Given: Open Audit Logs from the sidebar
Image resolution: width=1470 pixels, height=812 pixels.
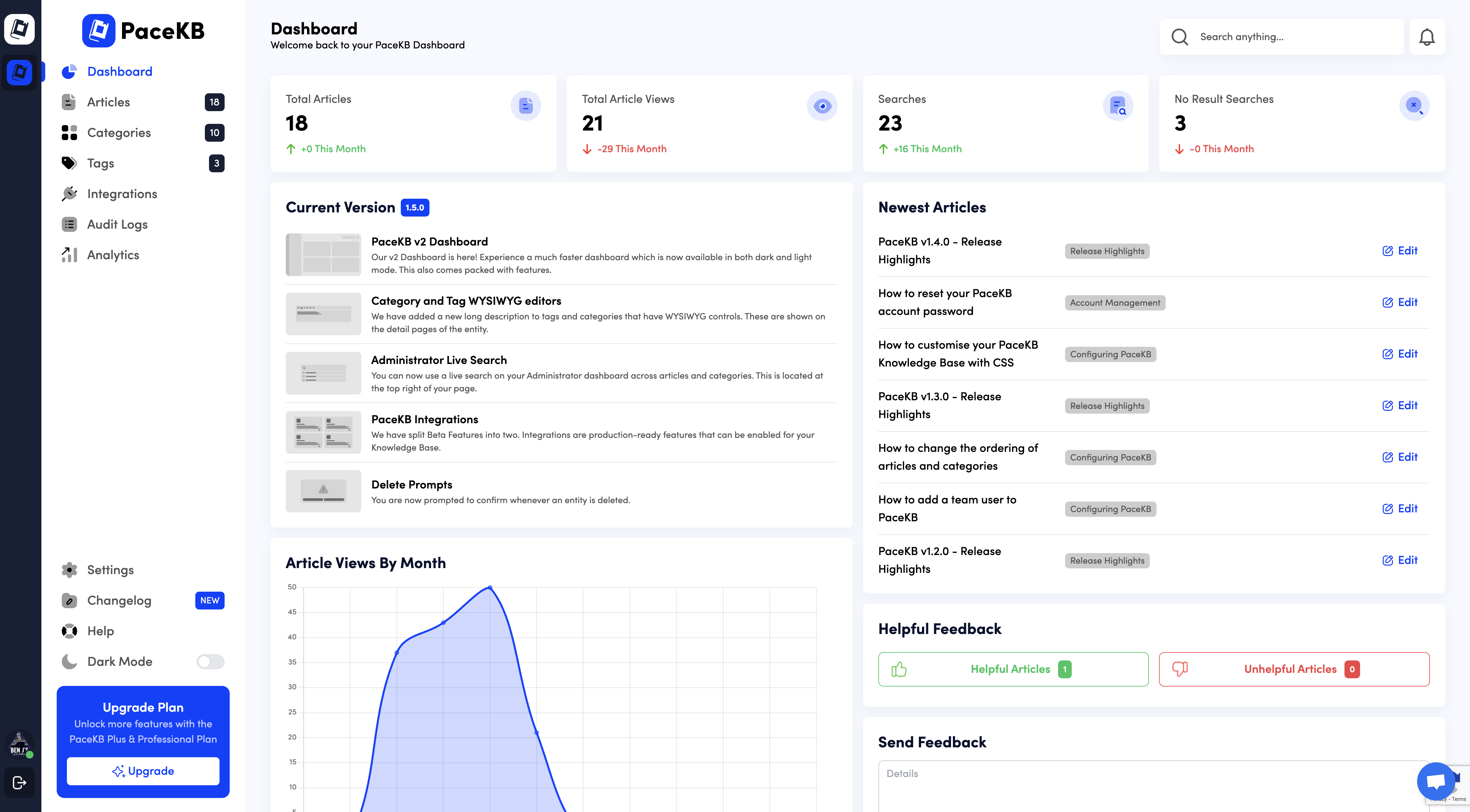Looking at the screenshot, I should click(117, 224).
